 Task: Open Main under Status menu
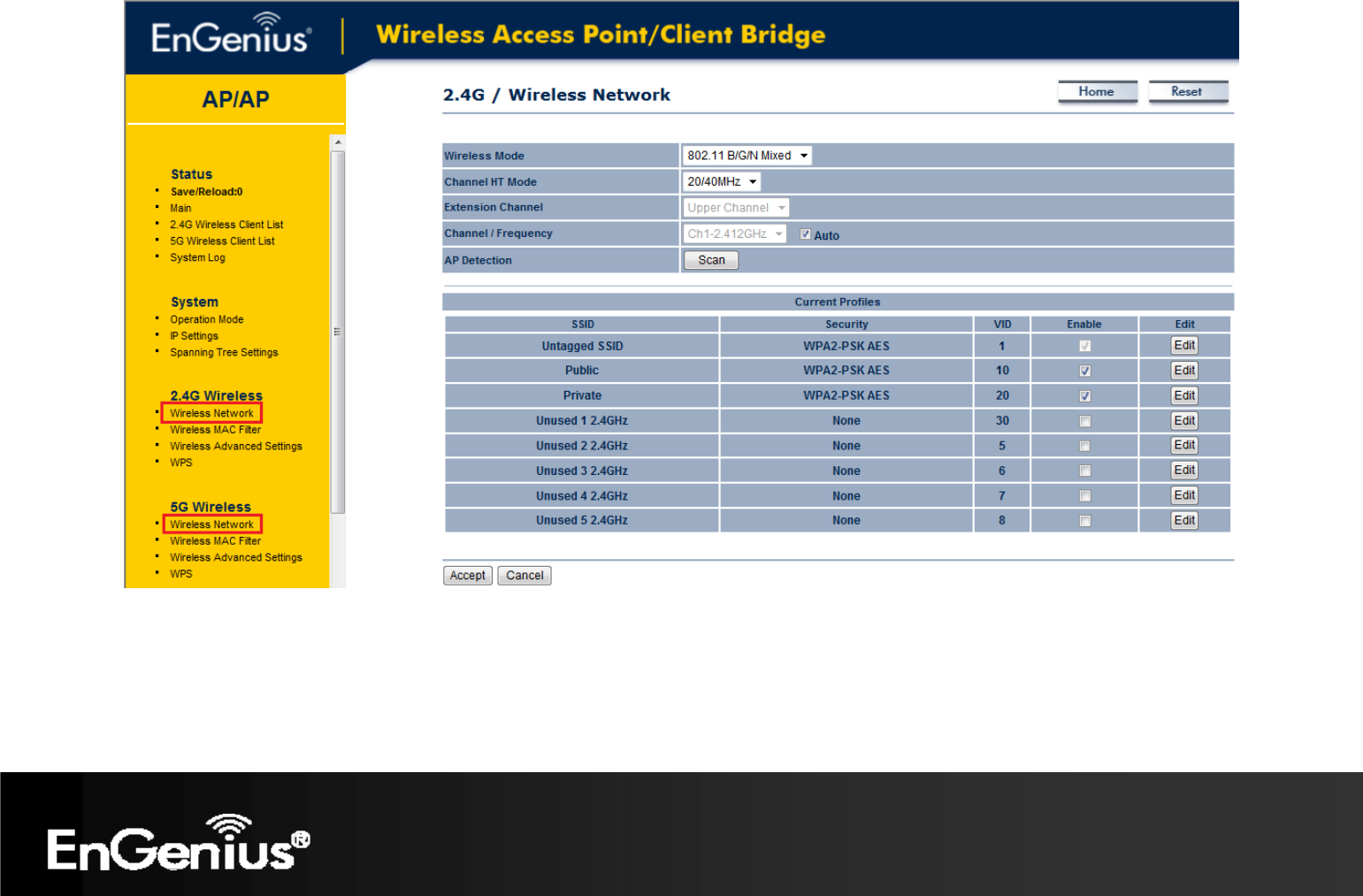point(180,209)
